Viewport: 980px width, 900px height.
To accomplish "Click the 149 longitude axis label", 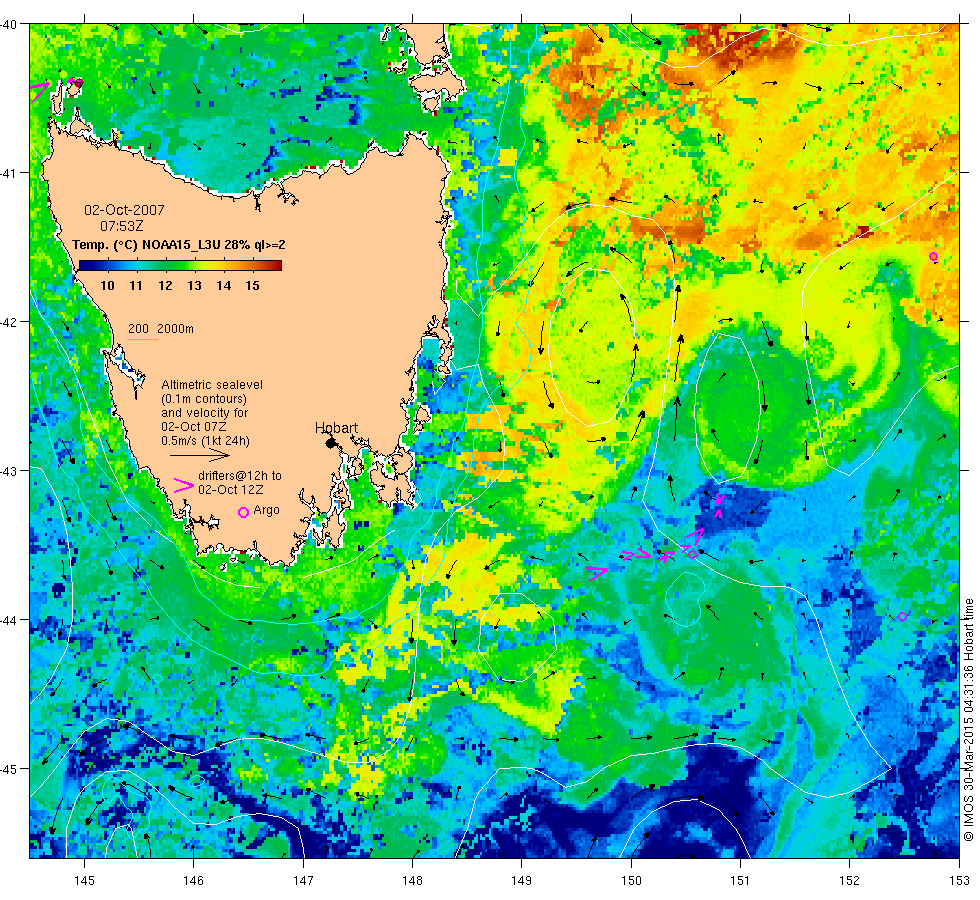I will tap(522, 881).
